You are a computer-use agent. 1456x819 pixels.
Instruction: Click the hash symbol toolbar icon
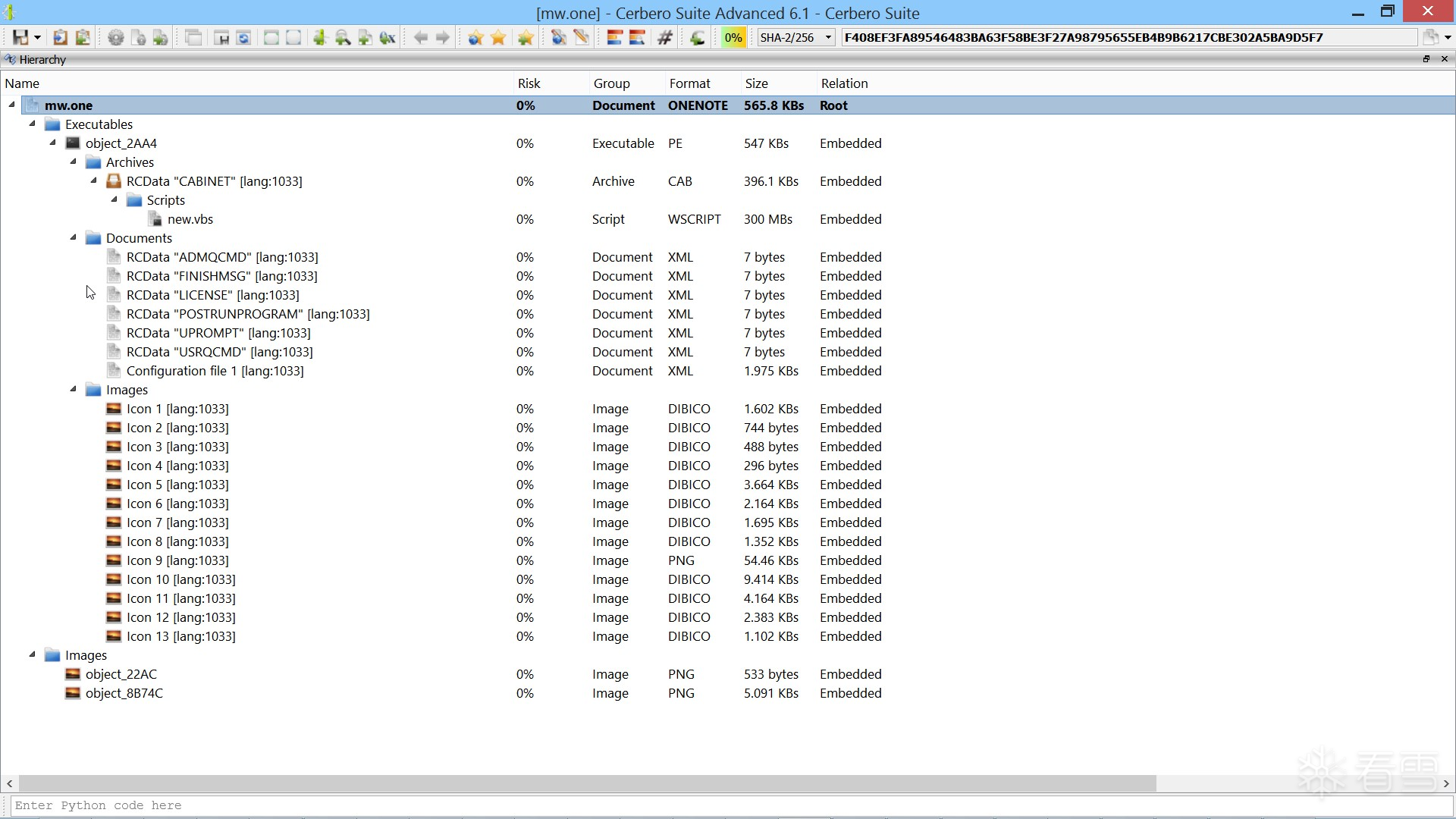click(x=665, y=37)
